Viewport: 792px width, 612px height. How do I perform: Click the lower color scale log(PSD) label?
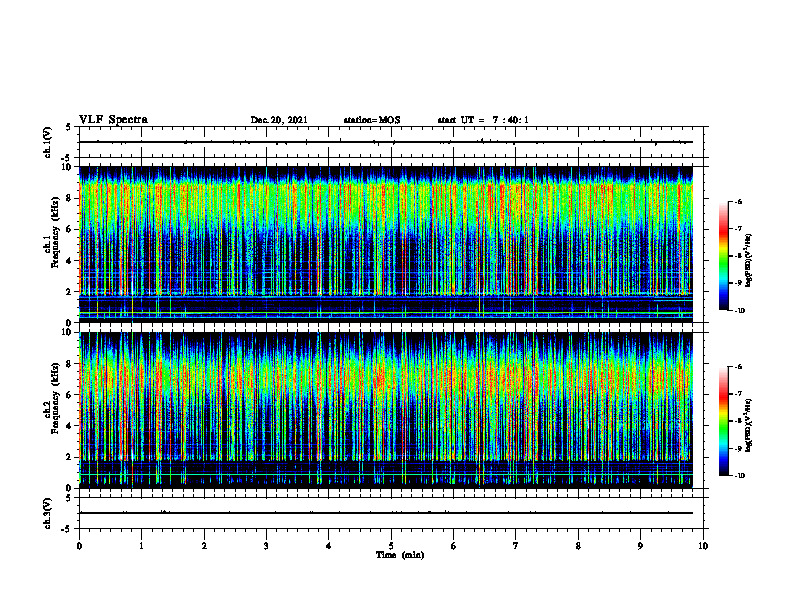point(749,425)
